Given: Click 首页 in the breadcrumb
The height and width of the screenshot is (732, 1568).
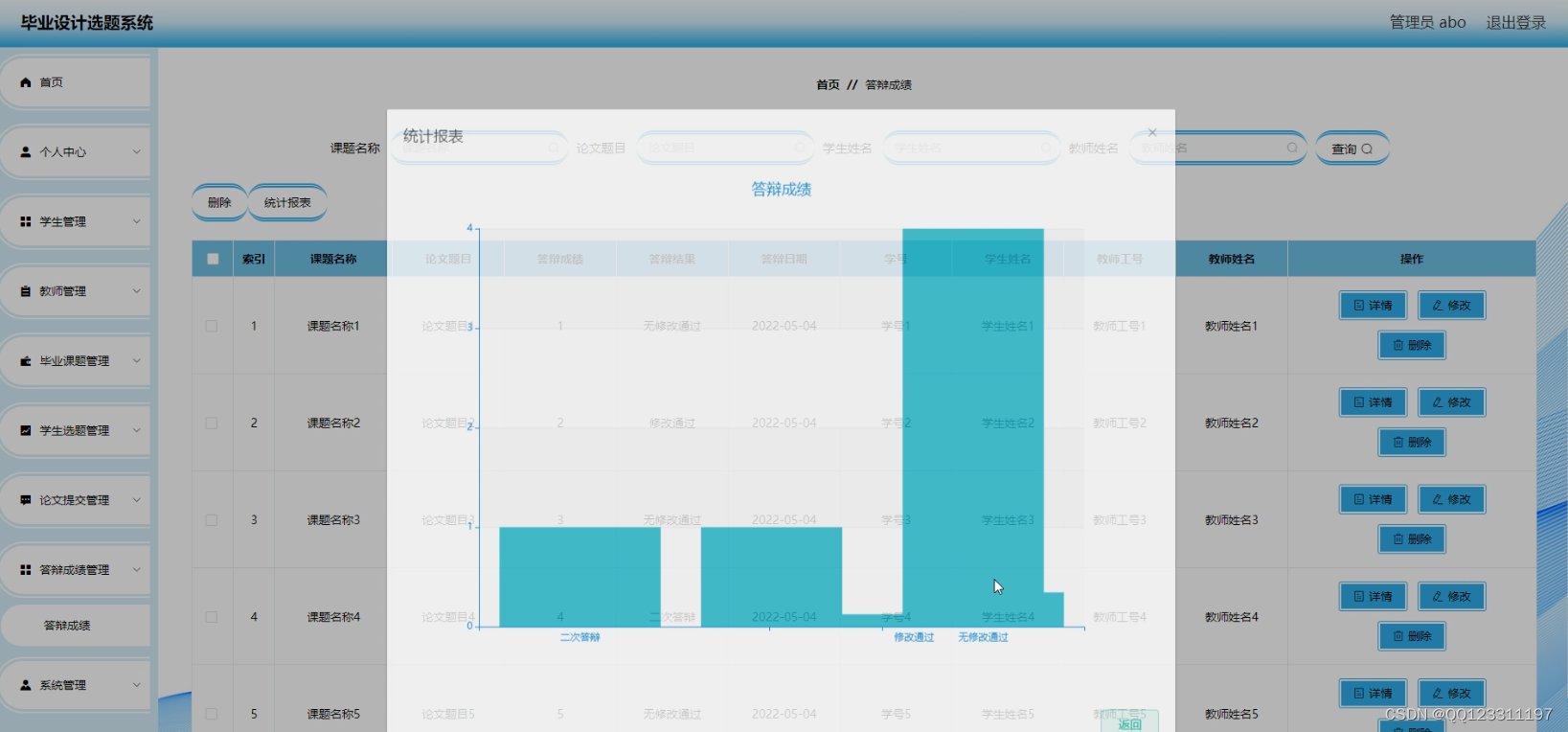Looking at the screenshot, I should pos(828,85).
